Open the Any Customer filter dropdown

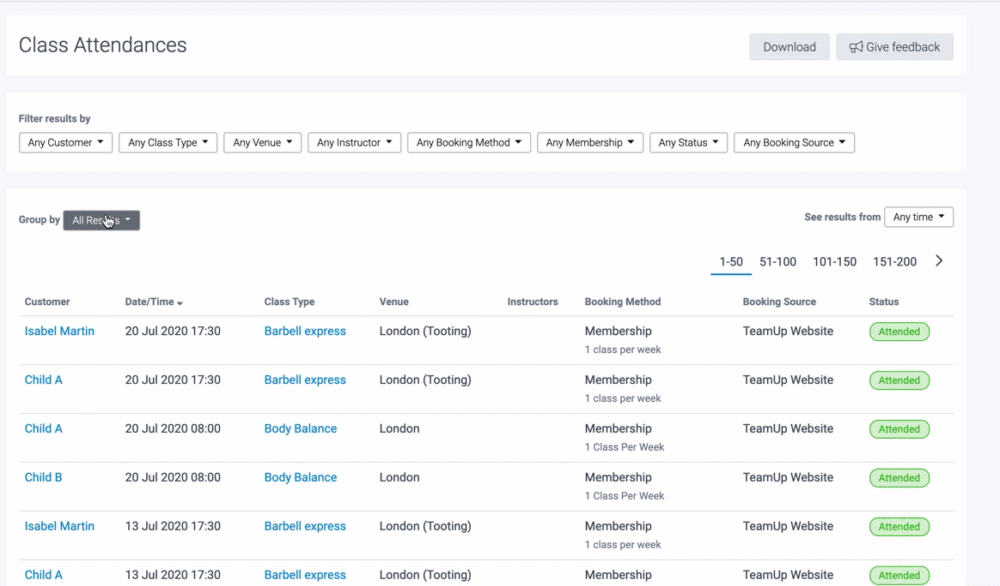click(66, 143)
